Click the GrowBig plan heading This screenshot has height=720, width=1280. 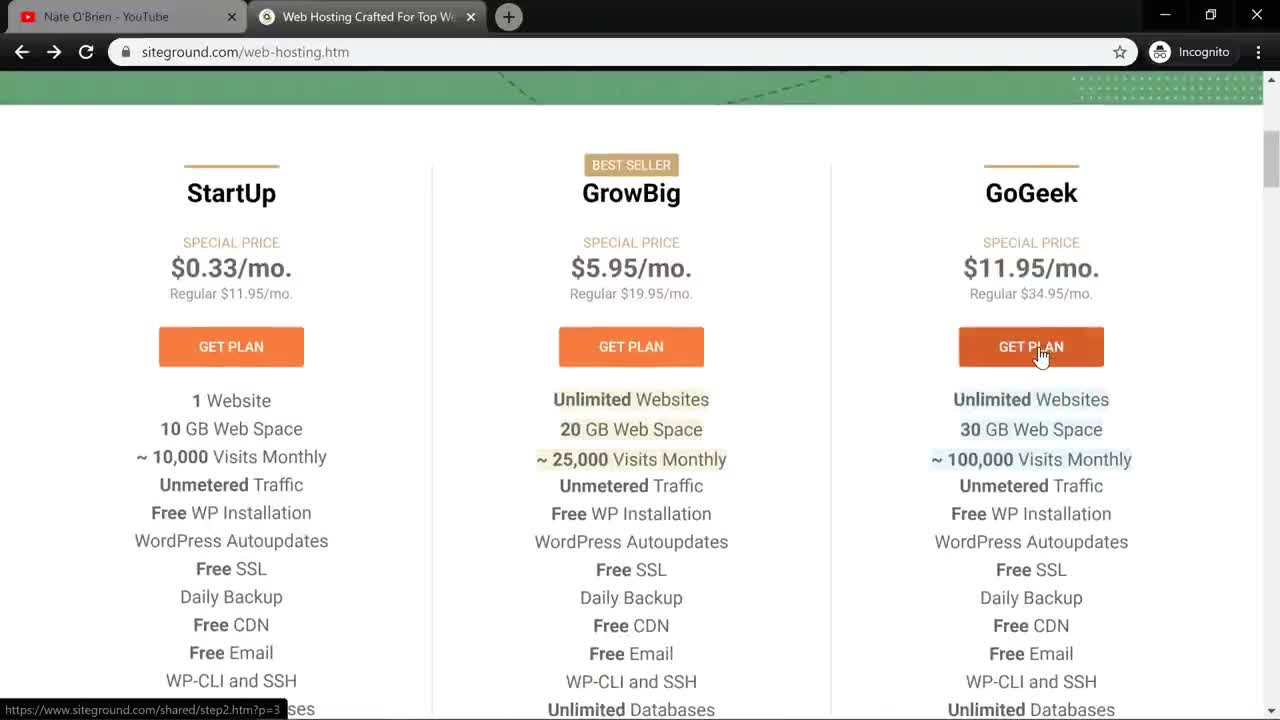tap(631, 193)
